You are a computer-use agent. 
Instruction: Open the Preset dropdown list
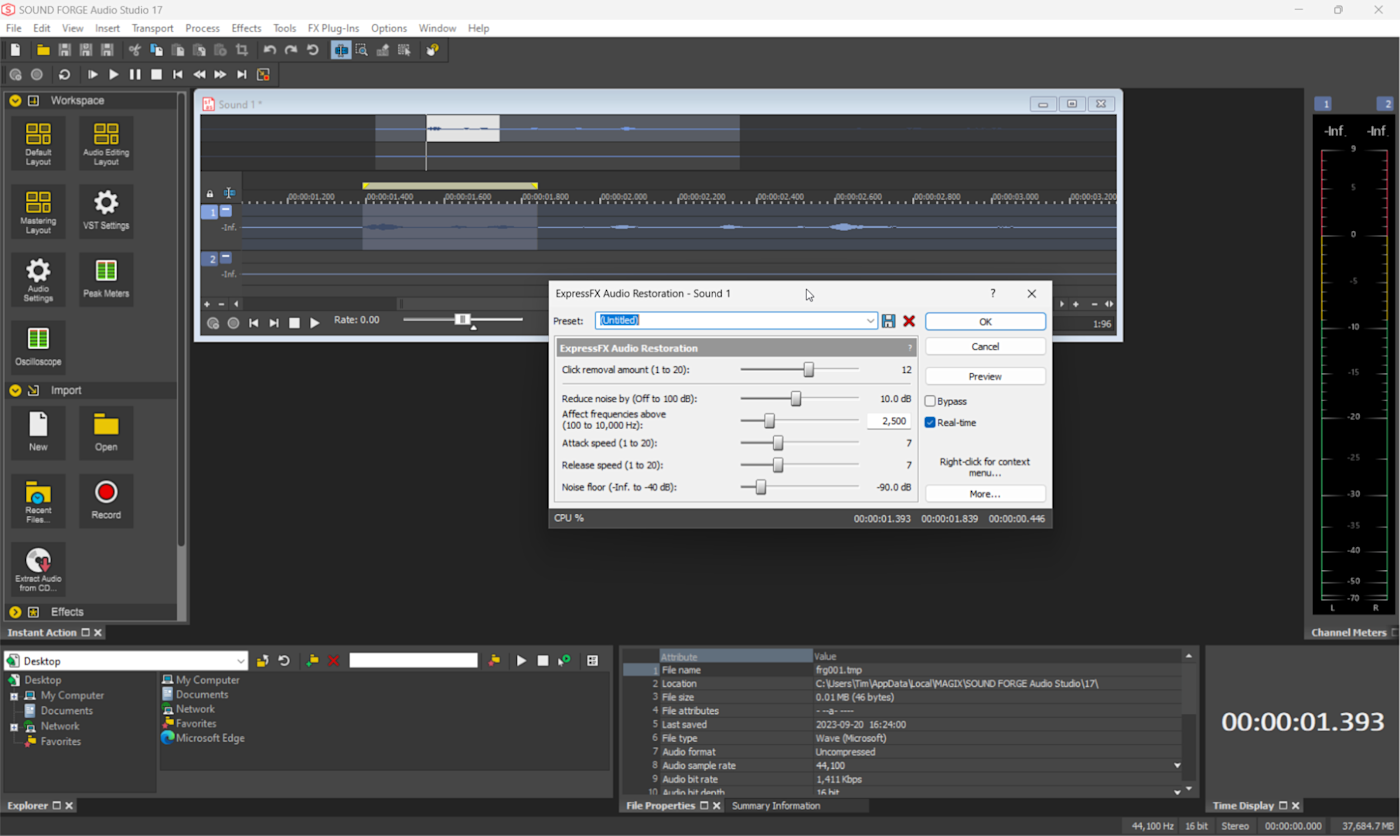870,321
